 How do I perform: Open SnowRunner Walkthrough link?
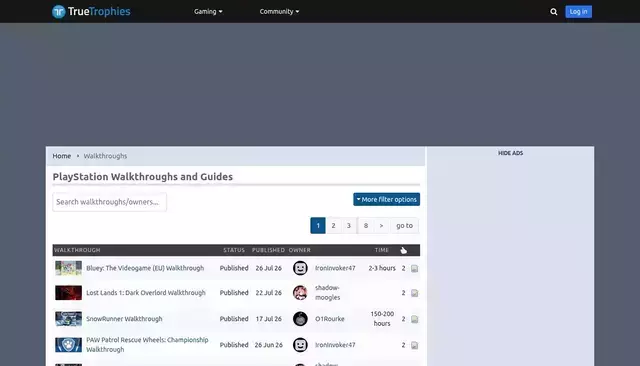point(124,319)
